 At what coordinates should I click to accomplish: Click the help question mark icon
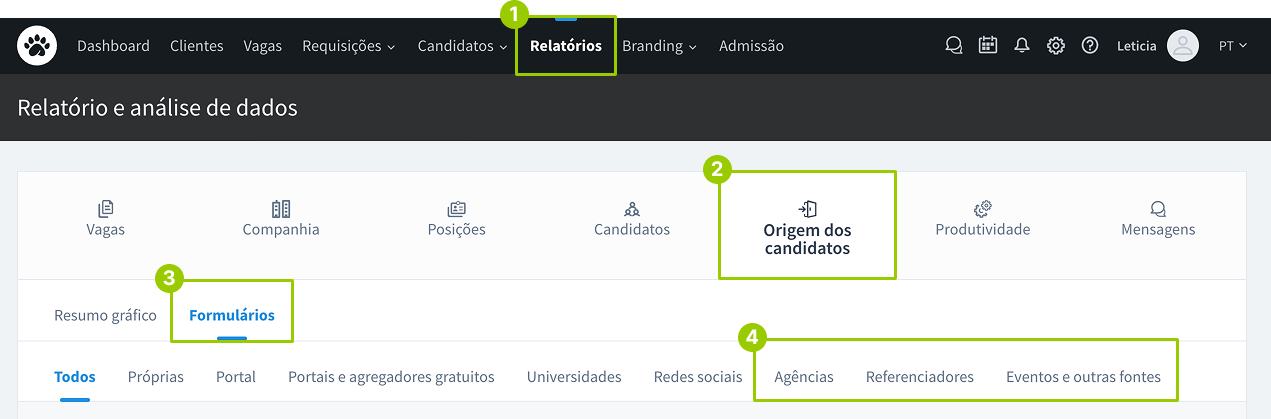(1090, 46)
